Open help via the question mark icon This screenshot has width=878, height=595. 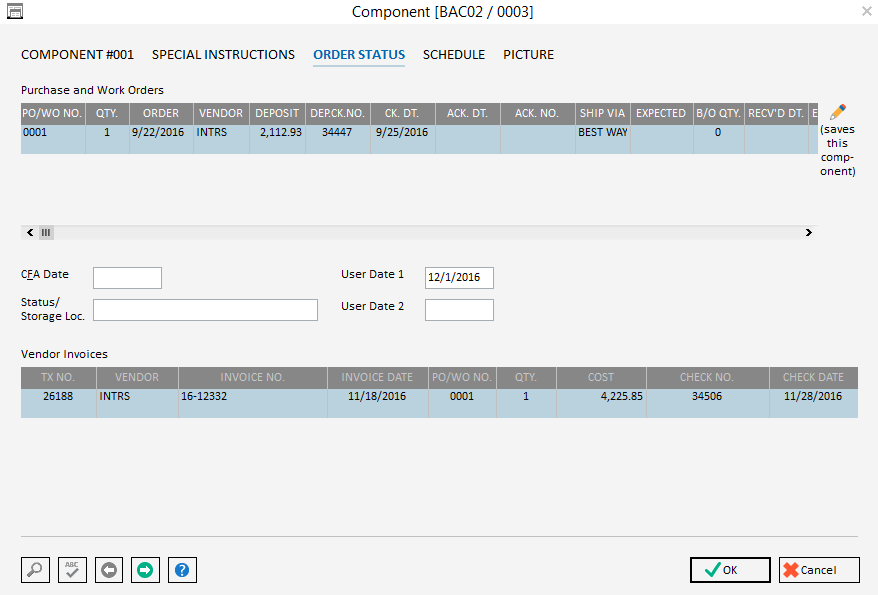[182, 569]
